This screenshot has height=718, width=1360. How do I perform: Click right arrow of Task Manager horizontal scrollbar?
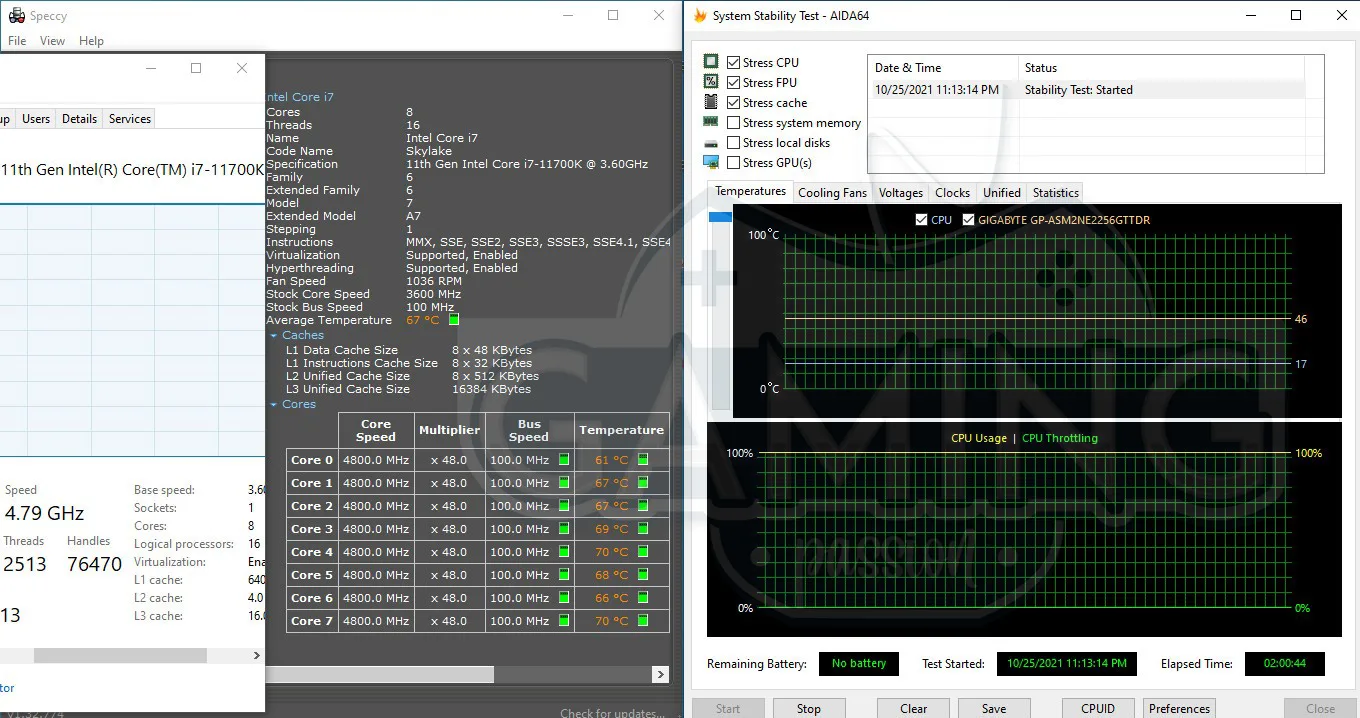pos(256,656)
